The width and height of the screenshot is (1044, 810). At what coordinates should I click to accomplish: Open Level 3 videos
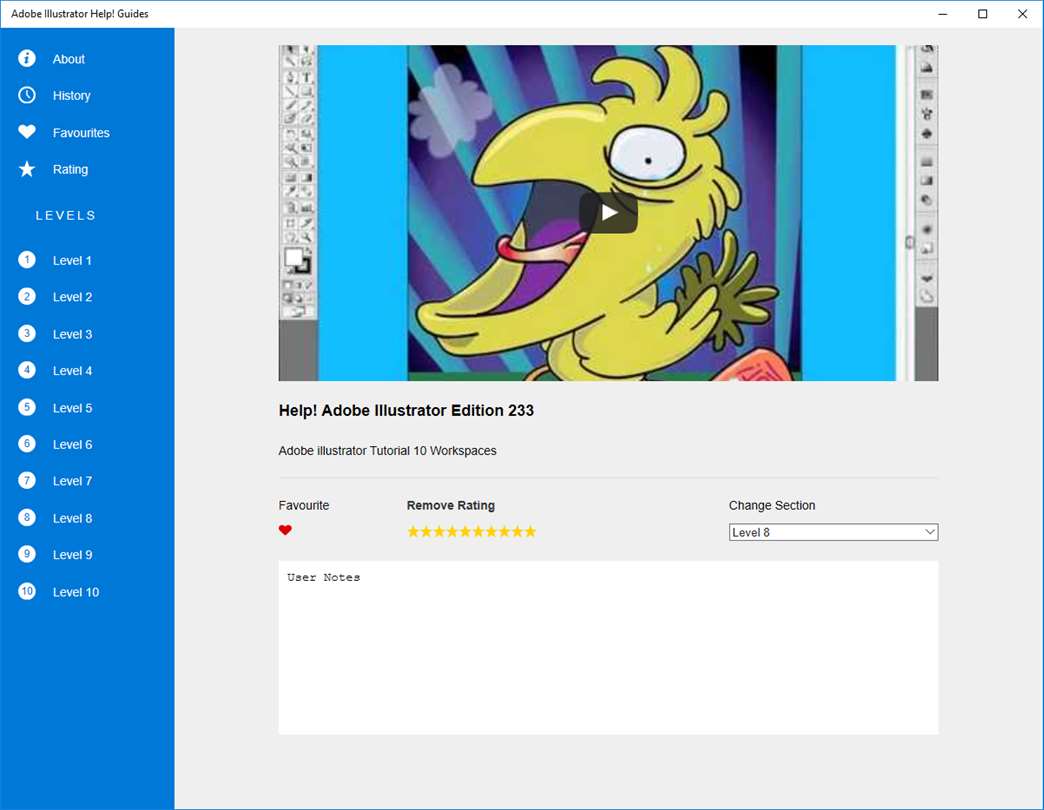click(x=72, y=335)
